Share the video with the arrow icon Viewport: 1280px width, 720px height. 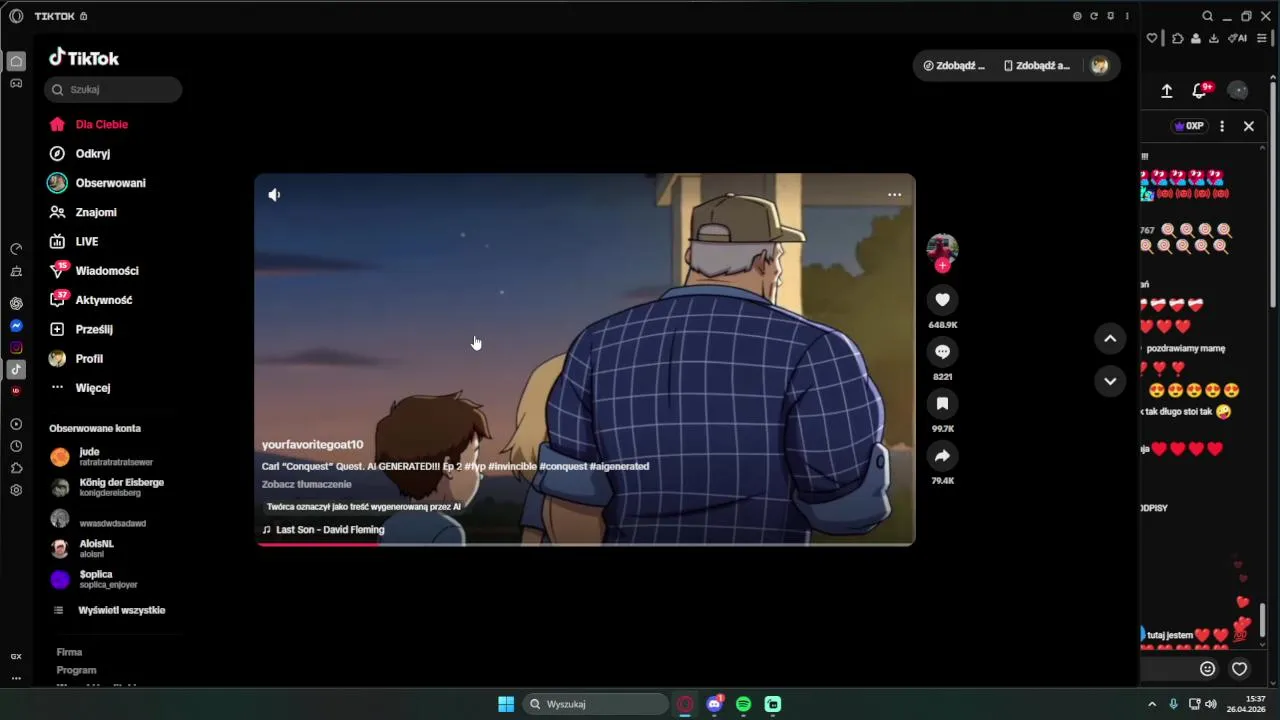tap(942, 455)
